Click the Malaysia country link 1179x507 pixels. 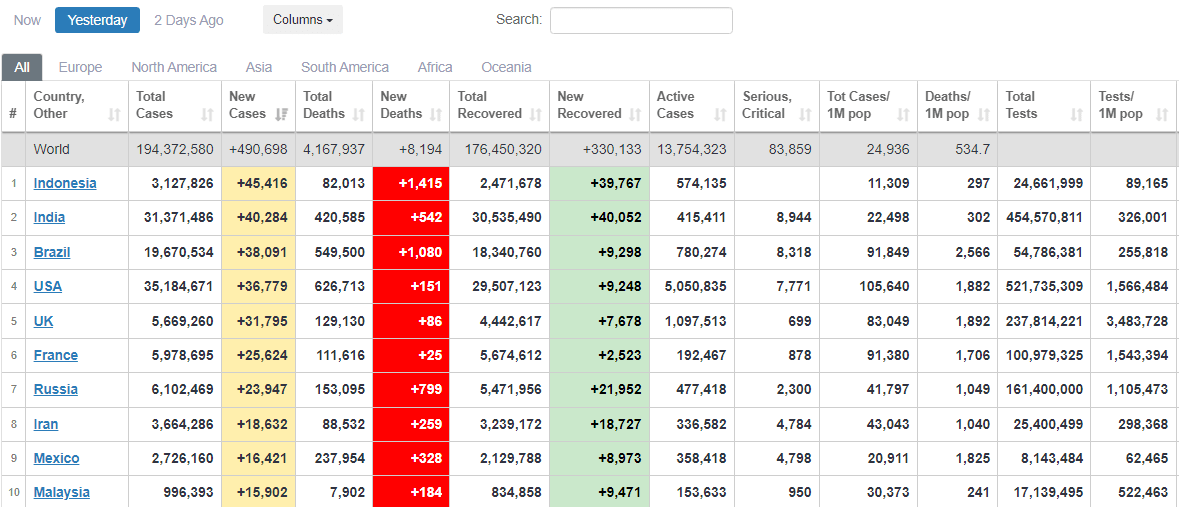click(61, 492)
